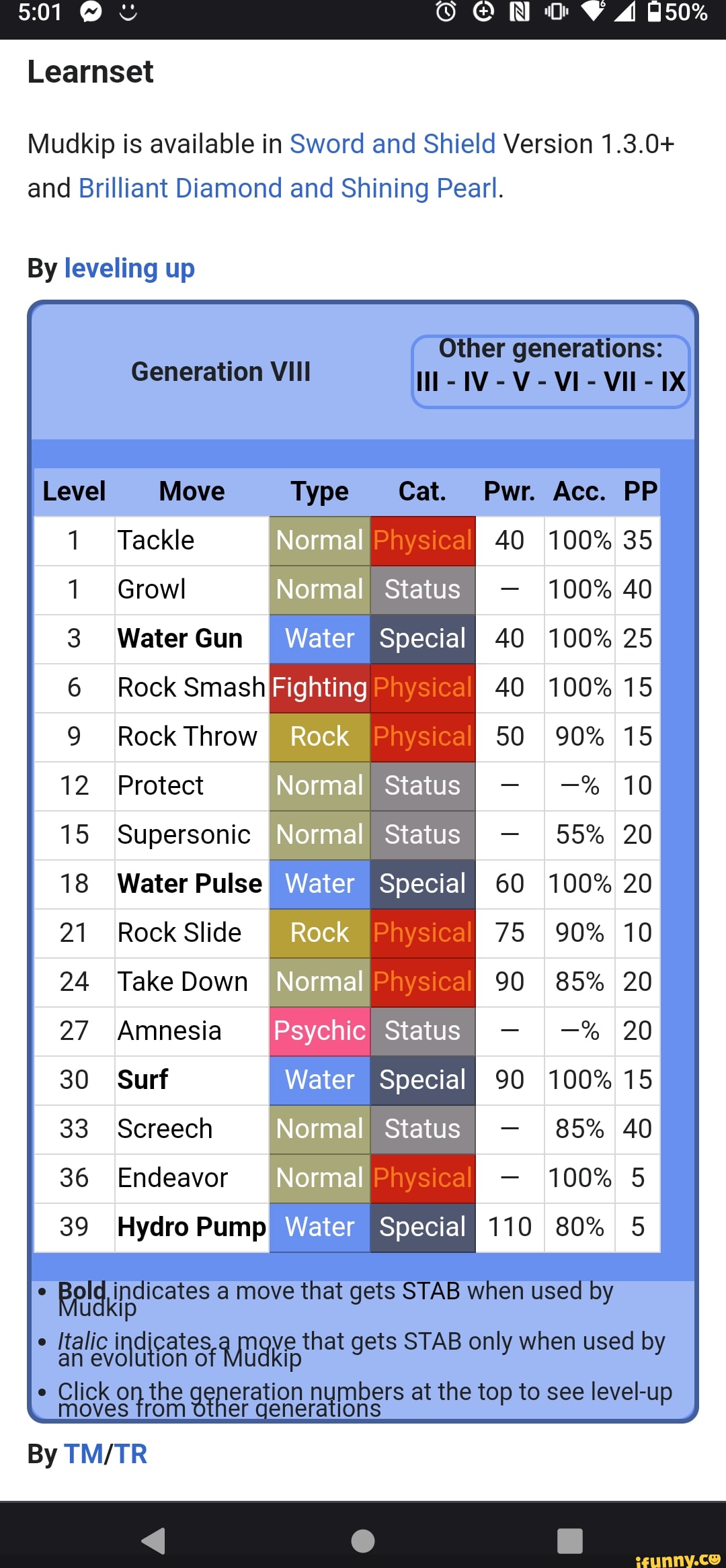
Task: Click the Psychic type cell for Amnesia
Action: (319, 1031)
